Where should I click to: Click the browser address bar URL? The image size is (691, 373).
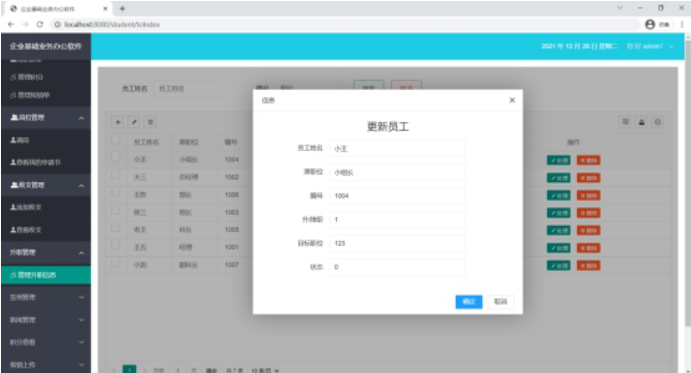(112, 25)
